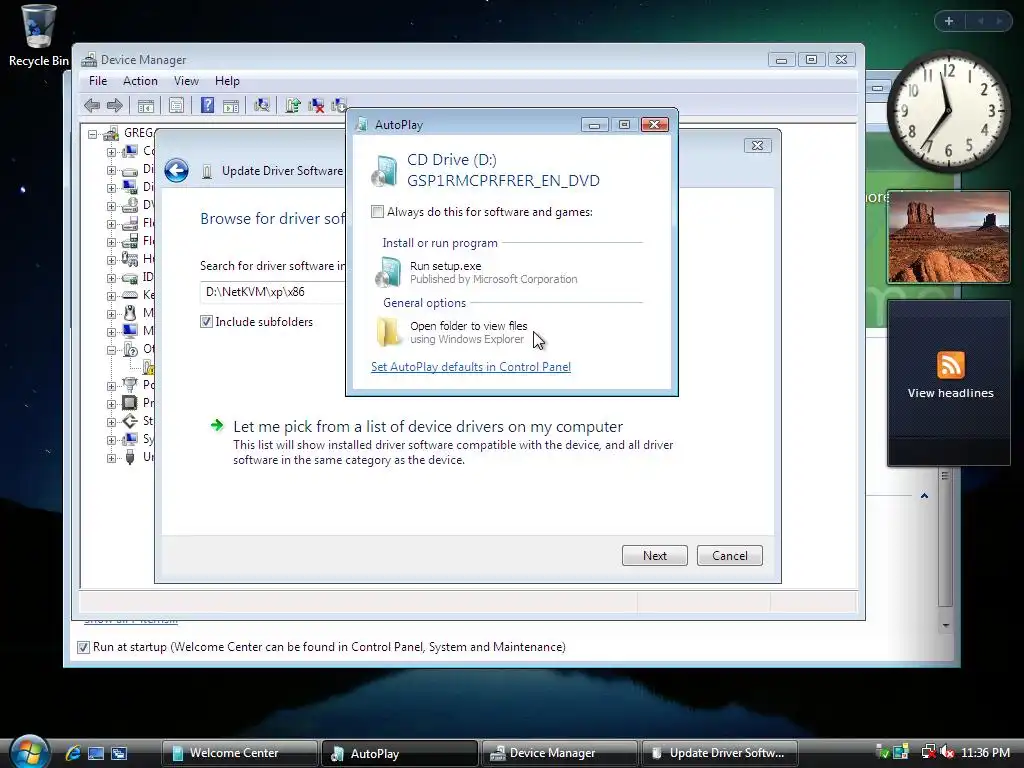Click Scan for hardware changes toolbar icon

pos(262,105)
